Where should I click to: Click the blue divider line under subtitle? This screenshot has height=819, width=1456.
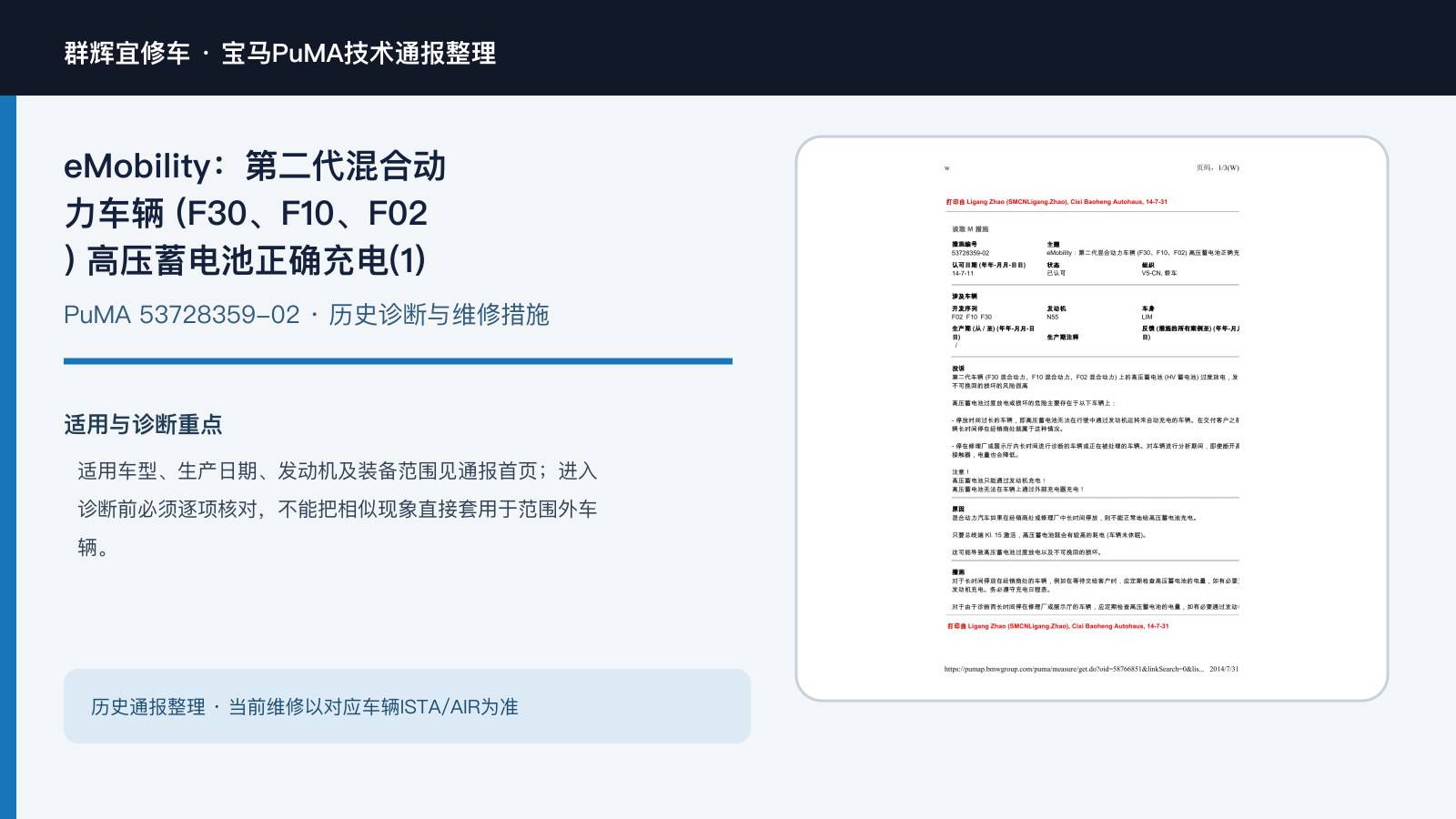398,361
